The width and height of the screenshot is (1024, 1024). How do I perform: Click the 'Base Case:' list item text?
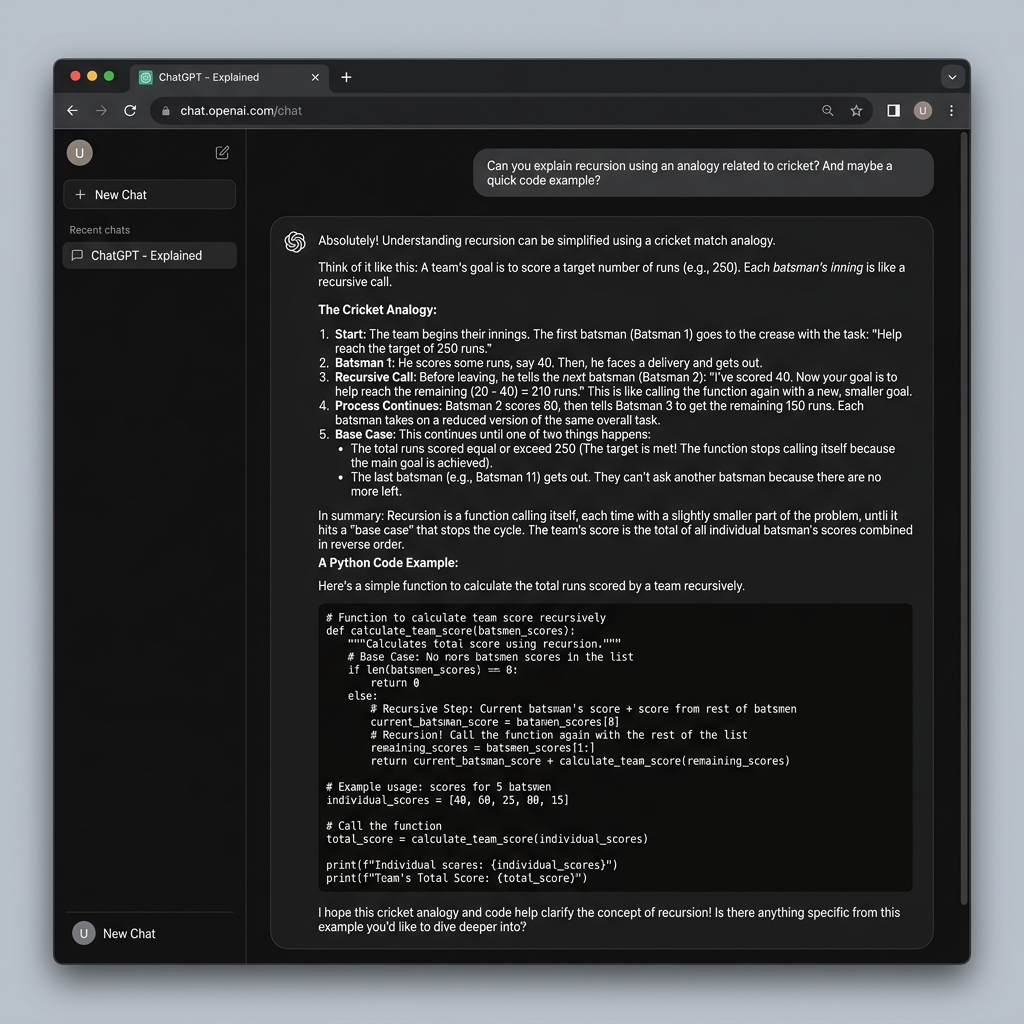tap(493, 434)
